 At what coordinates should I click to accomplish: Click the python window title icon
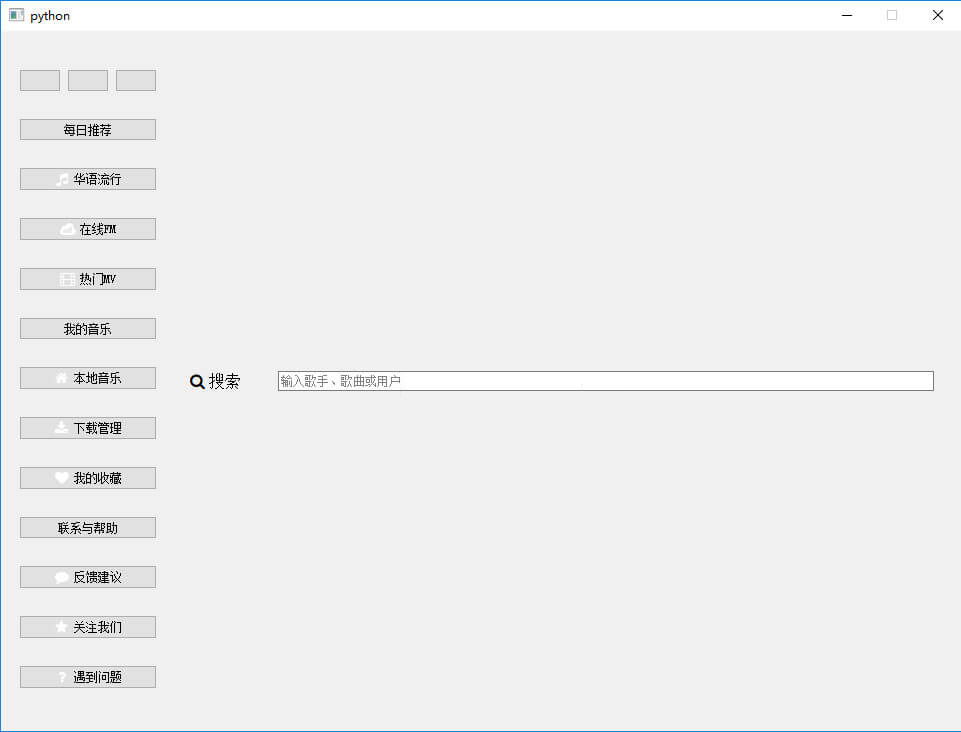[x=17, y=15]
